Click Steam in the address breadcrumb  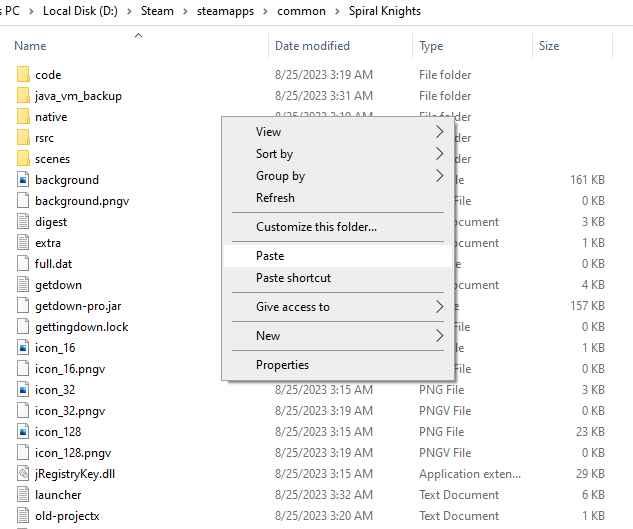(x=156, y=11)
